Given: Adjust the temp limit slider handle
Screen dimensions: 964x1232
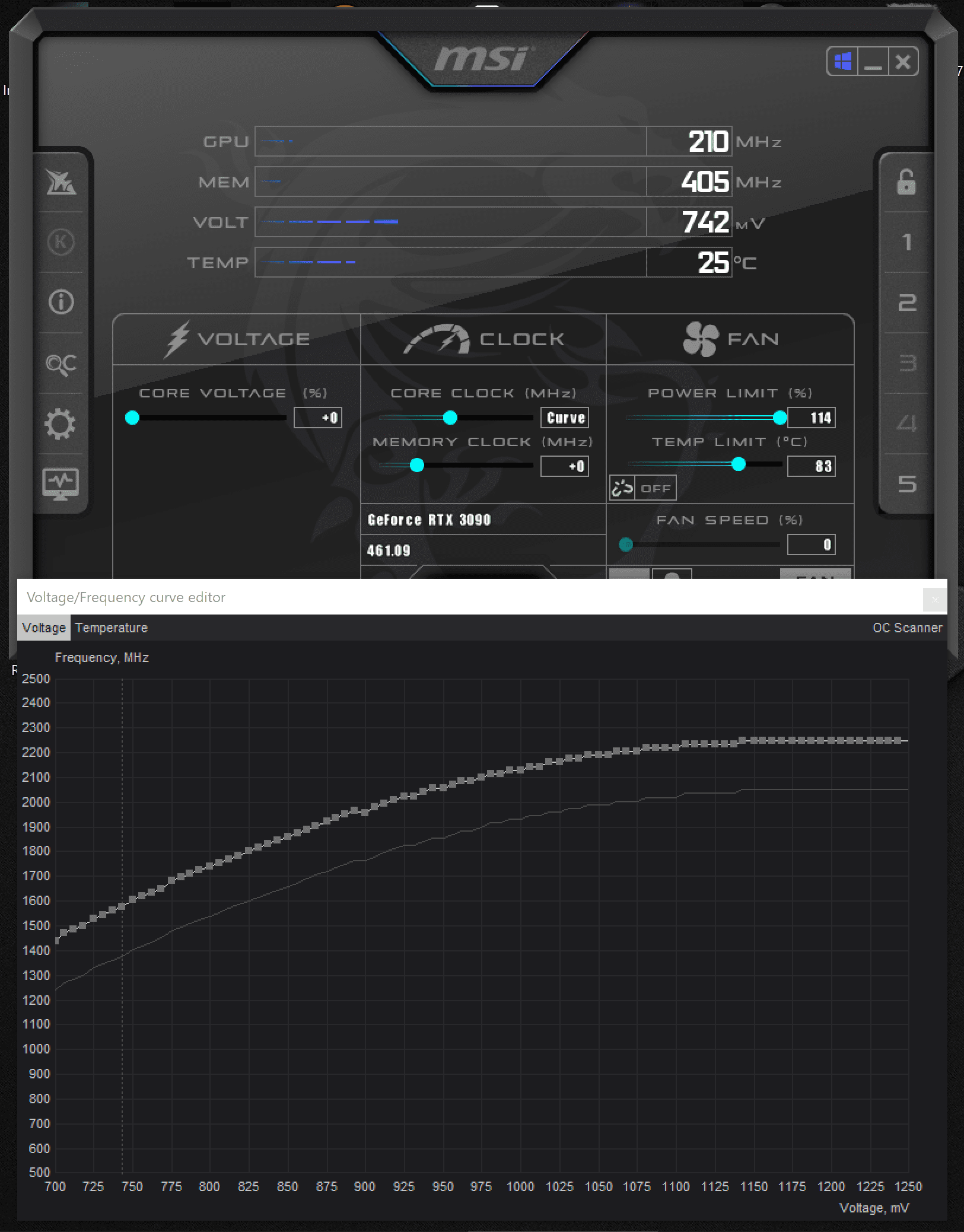Looking at the screenshot, I should pos(739,464).
